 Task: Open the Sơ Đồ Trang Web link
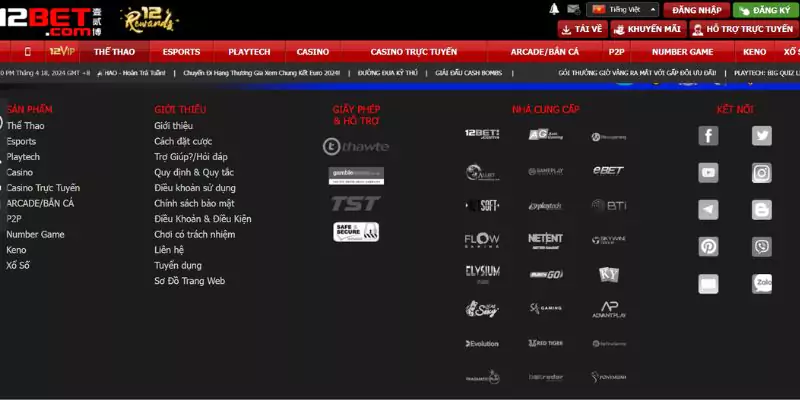tap(189, 281)
